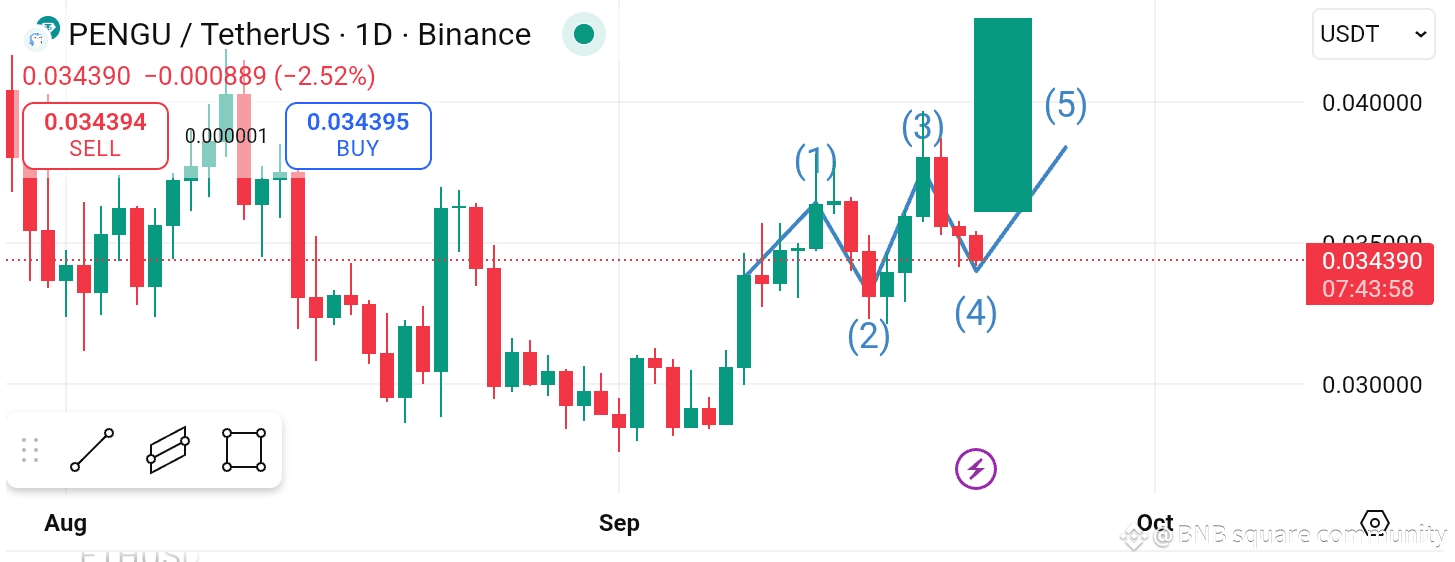Viewport: 1455px width, 562px height.
Task: Click the 0.040000 price axis label
Action: tap(1372, 103)
